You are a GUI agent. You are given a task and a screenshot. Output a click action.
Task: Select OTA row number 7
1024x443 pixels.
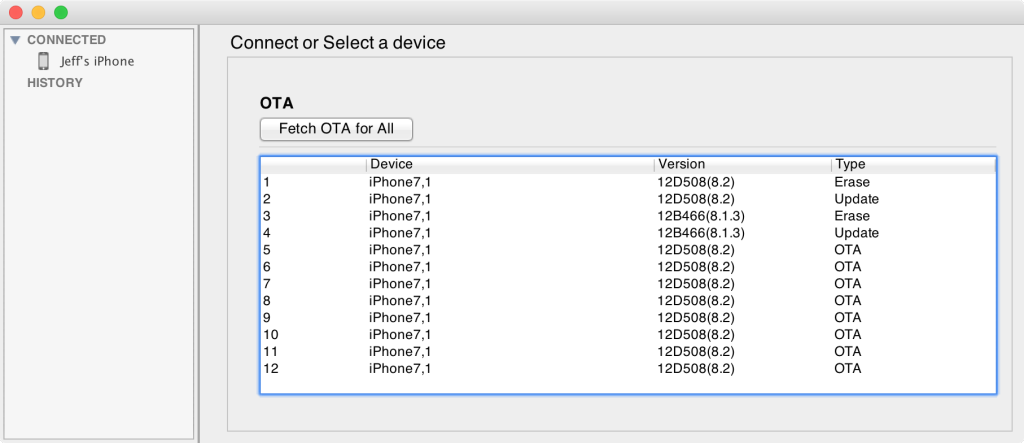pyautogui.click(x=628, y=284)
